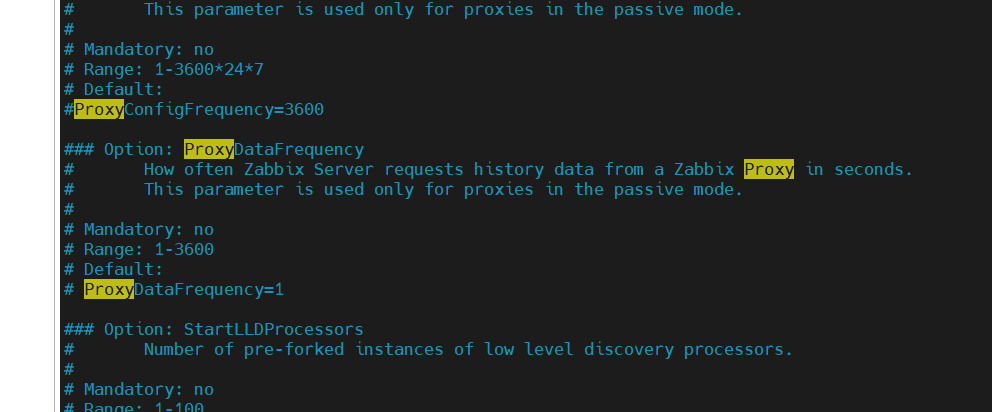Click "Mandatory: no" below the StartLLDProcessors description

point(138,389)
